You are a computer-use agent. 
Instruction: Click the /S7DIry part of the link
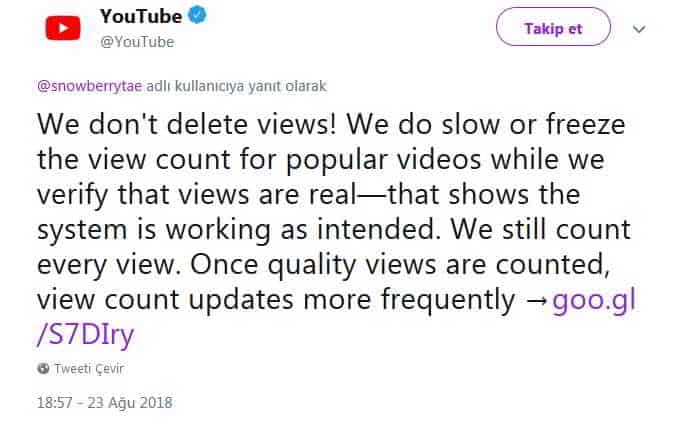click(x=85, y=333)
